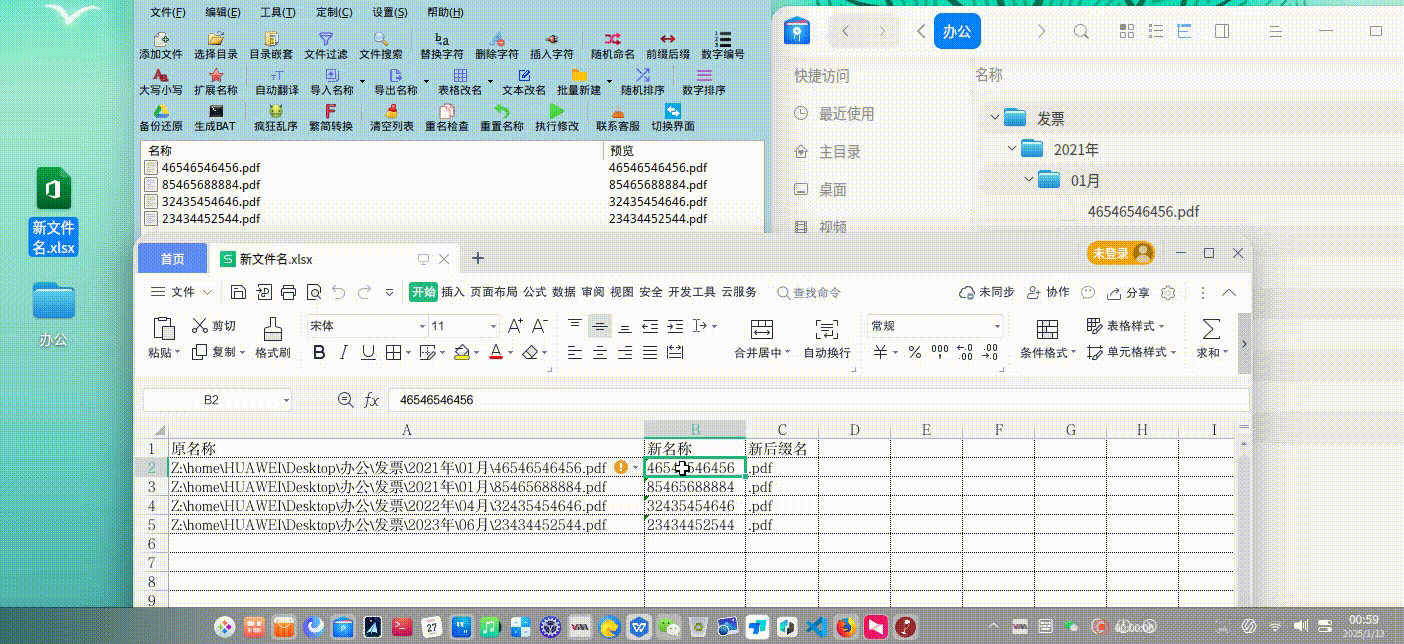Viewport: 1404px width, 644px height.
Task: Click 协作 collaborate button
Action: (1048, 293)
